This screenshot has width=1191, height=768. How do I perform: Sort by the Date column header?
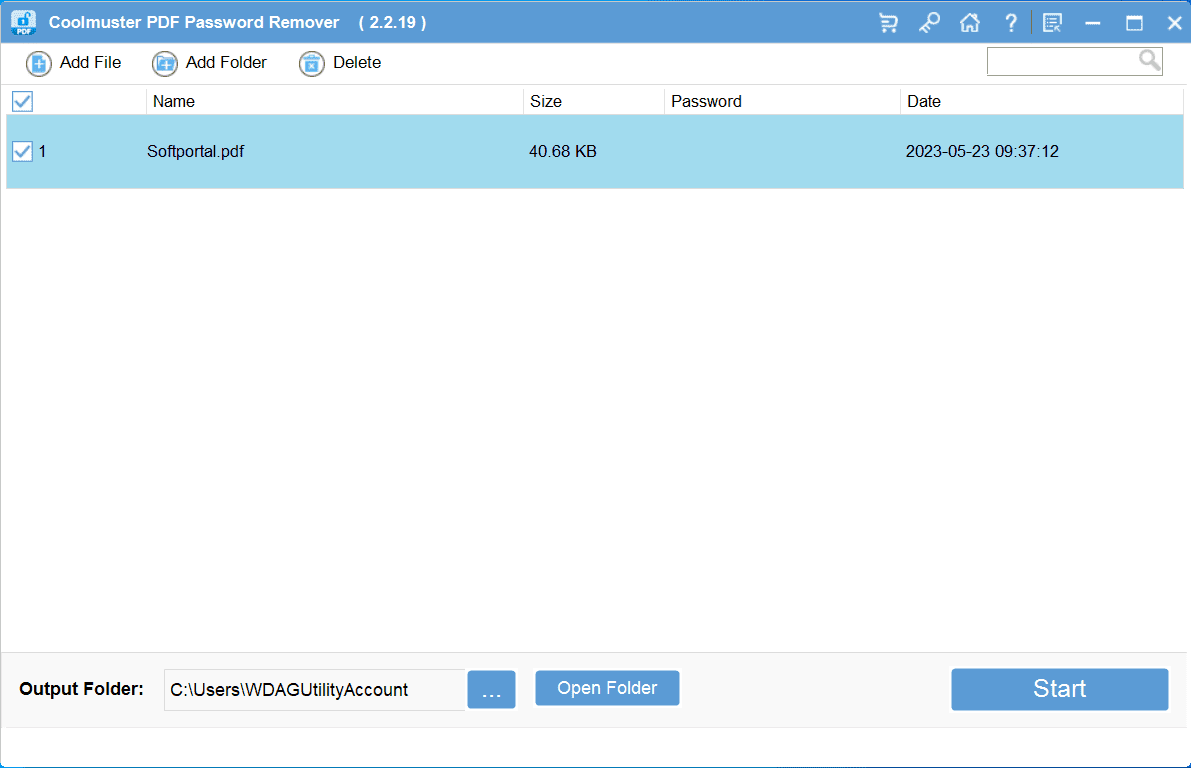[1041, 101]
